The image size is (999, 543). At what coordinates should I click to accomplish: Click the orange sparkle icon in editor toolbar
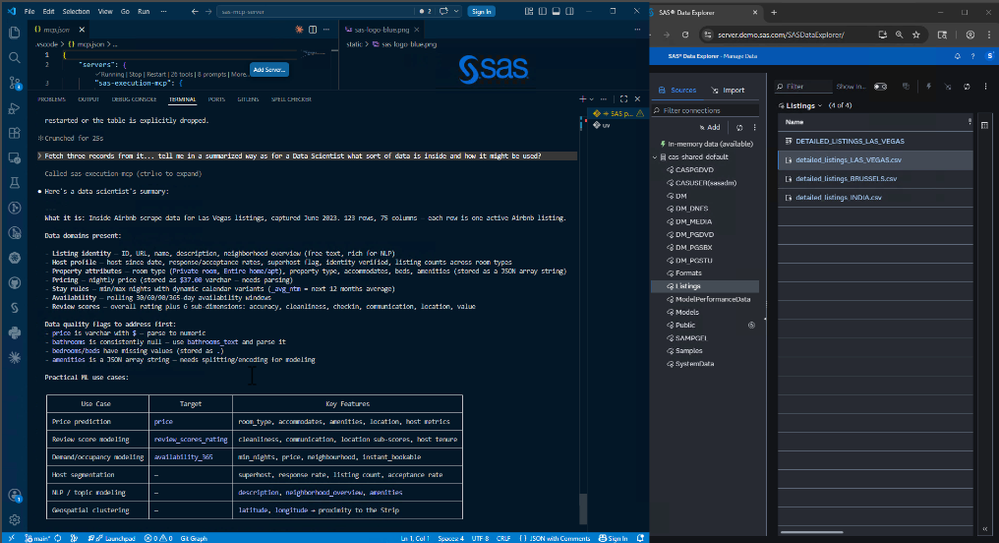(299, 30)
